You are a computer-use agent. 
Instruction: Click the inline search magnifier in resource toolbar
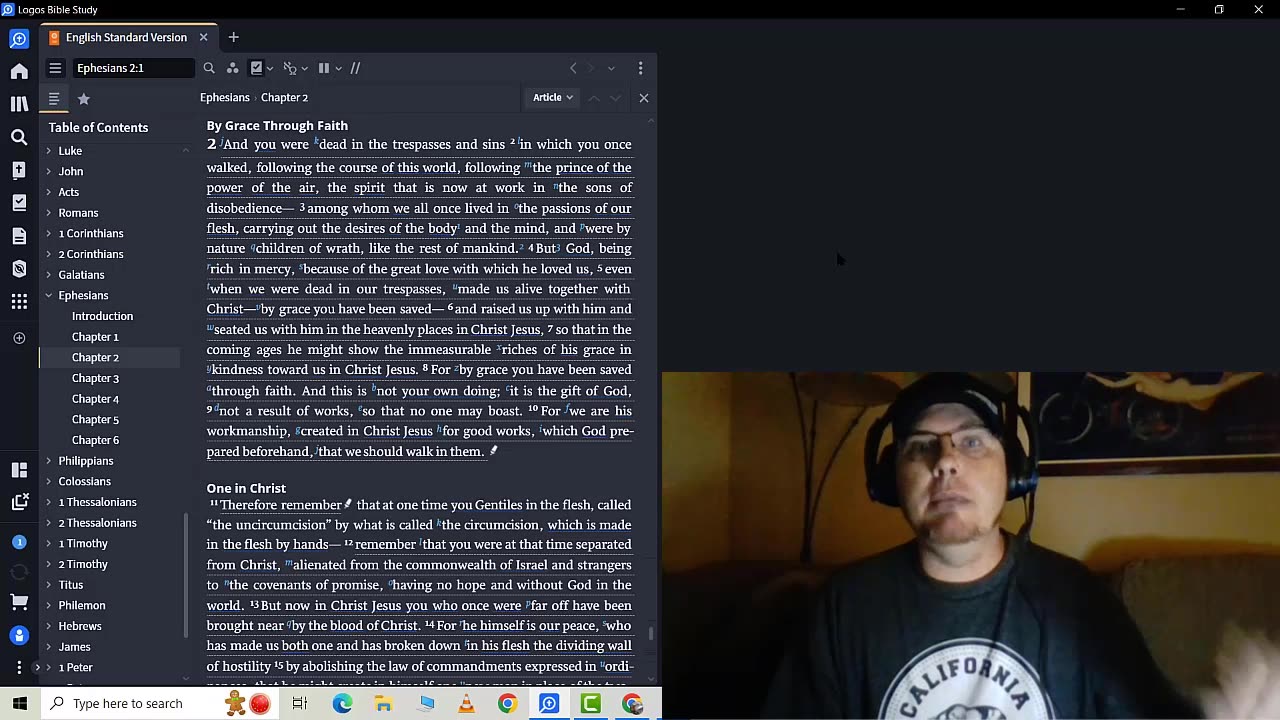(209, 68)
